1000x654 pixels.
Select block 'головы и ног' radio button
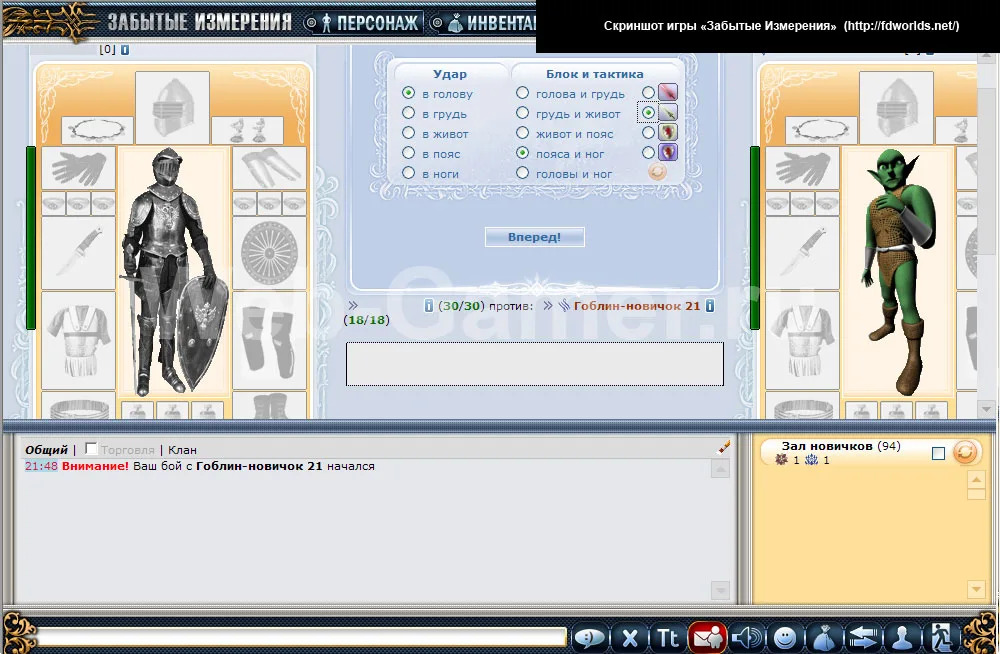coord(522,173)
